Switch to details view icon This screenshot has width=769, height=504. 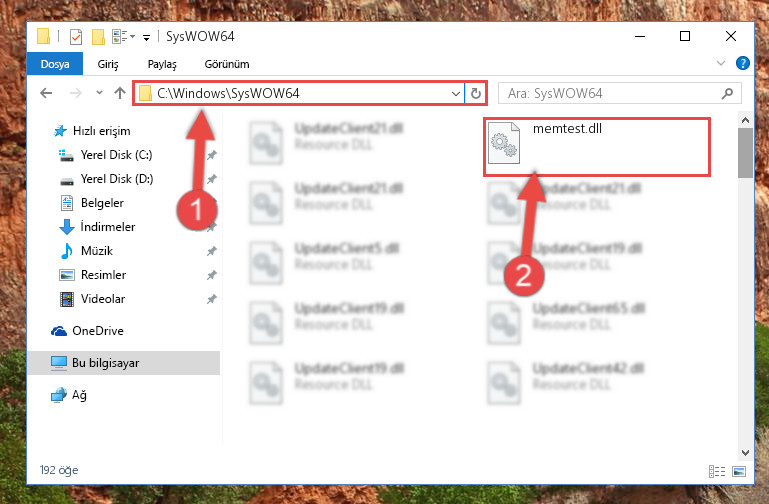(x=717, y=471)
